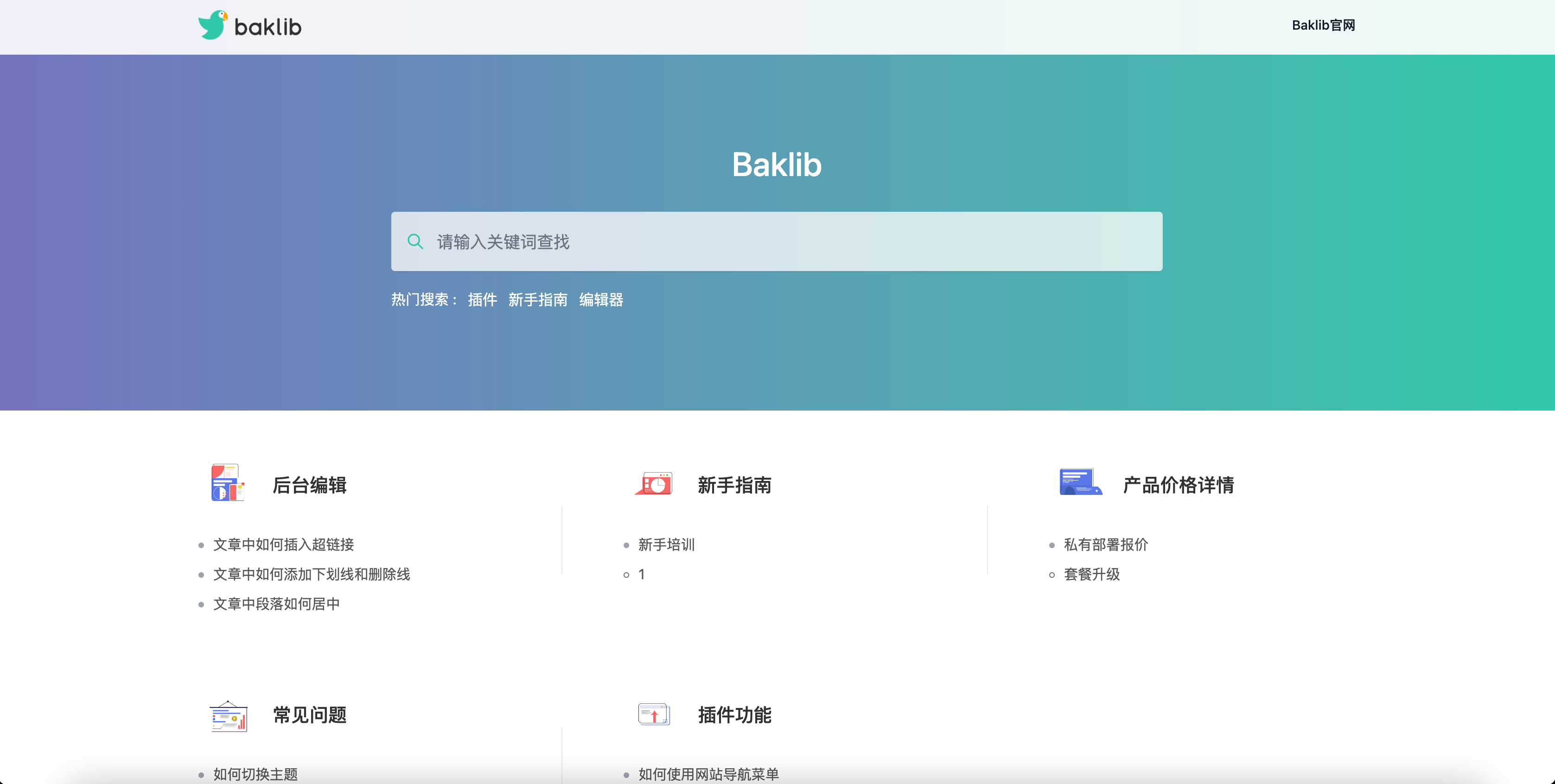This screenshot has height=784, width=1555.
Task: Open the 新手培训 article
Action: (666, 544)
